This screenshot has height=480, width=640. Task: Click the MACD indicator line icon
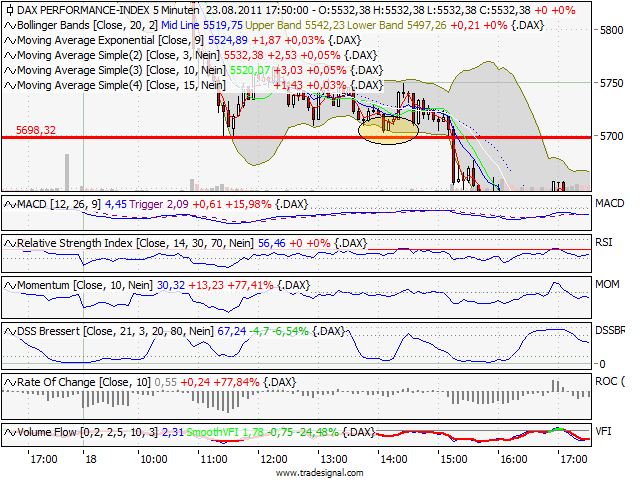[10, 204]
